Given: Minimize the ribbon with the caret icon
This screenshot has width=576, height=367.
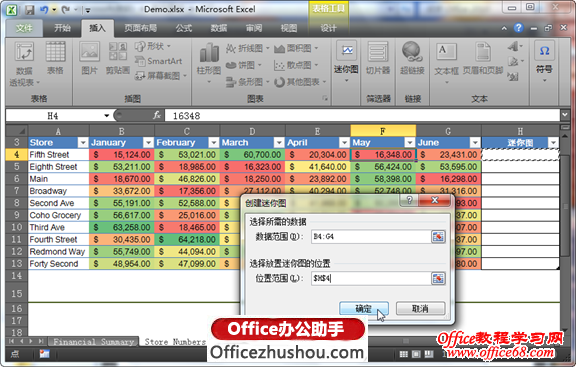Looking at the screenshot, I should [x=504, y=28].
